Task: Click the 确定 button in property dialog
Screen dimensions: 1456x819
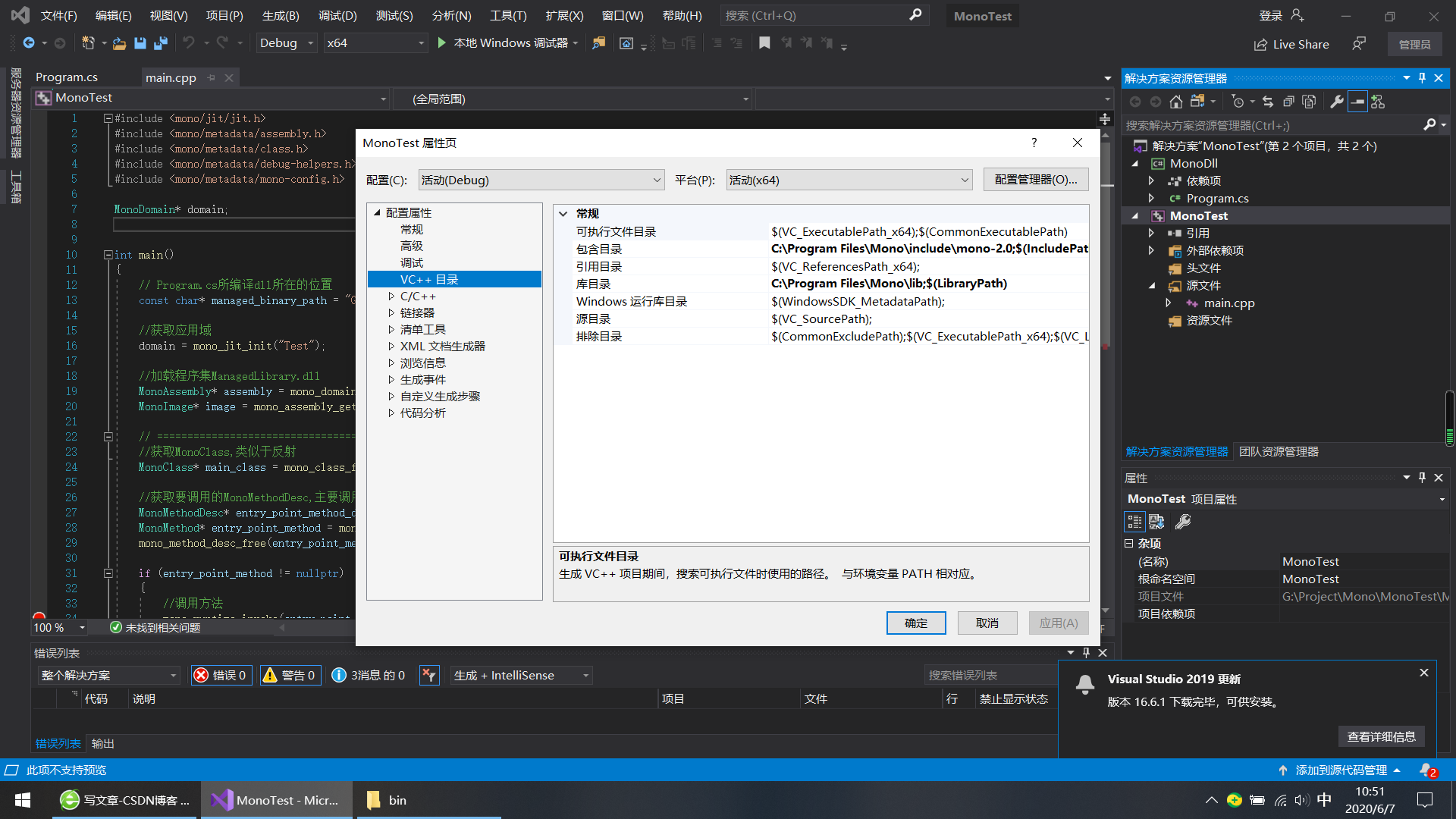Action: coord(916,623)
